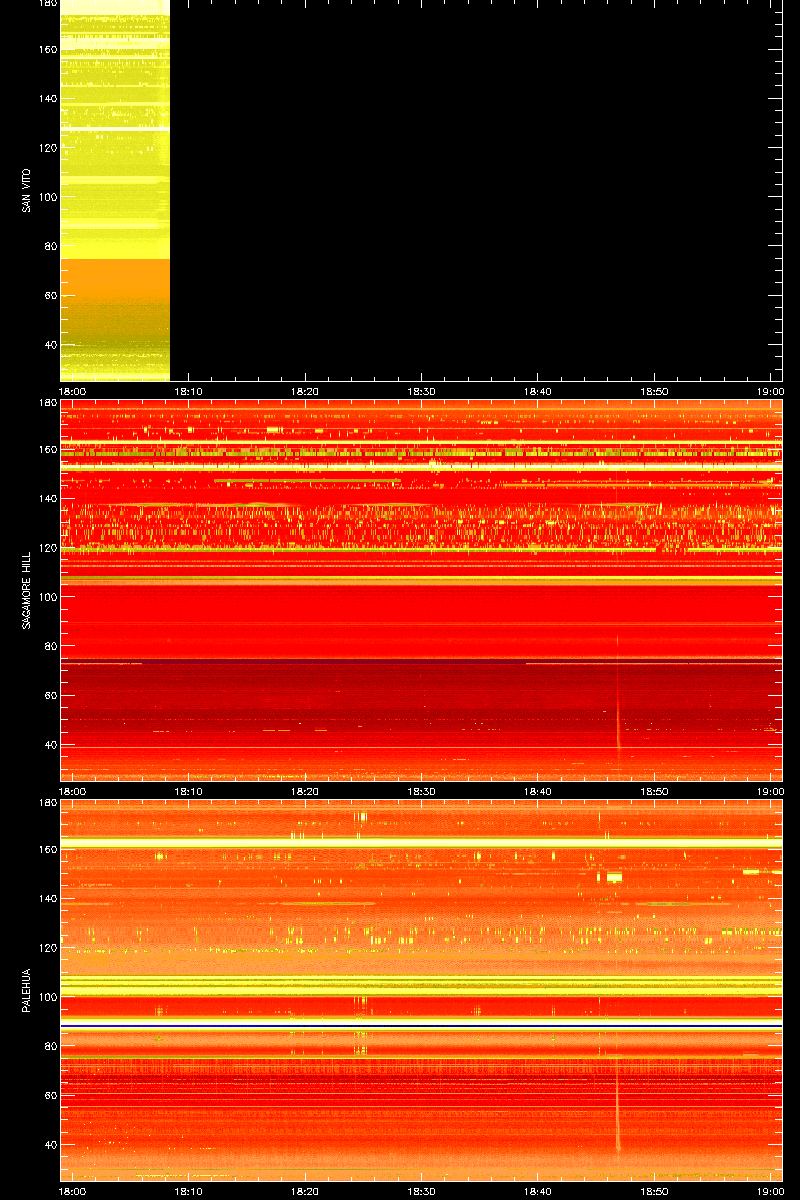Image resolution: width=800 pixels, height=1200 pixels.
Task: Select the 19:00 time label under San Vito
Action: [x=770, y=392]
